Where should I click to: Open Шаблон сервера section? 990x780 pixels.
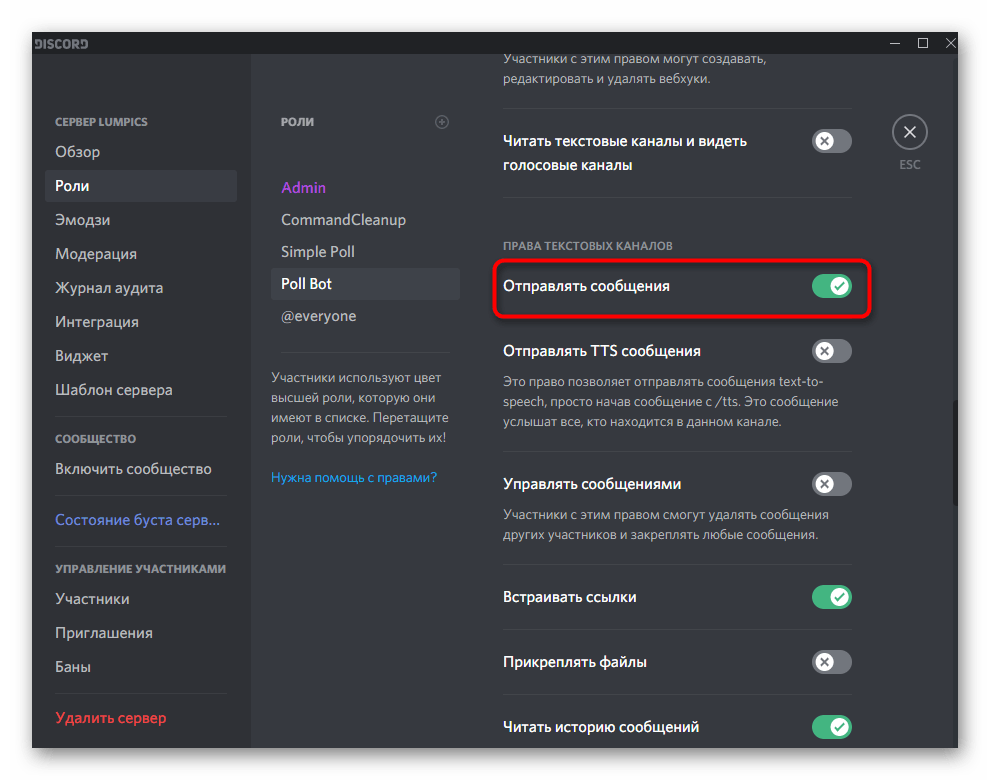click(141, 390)
